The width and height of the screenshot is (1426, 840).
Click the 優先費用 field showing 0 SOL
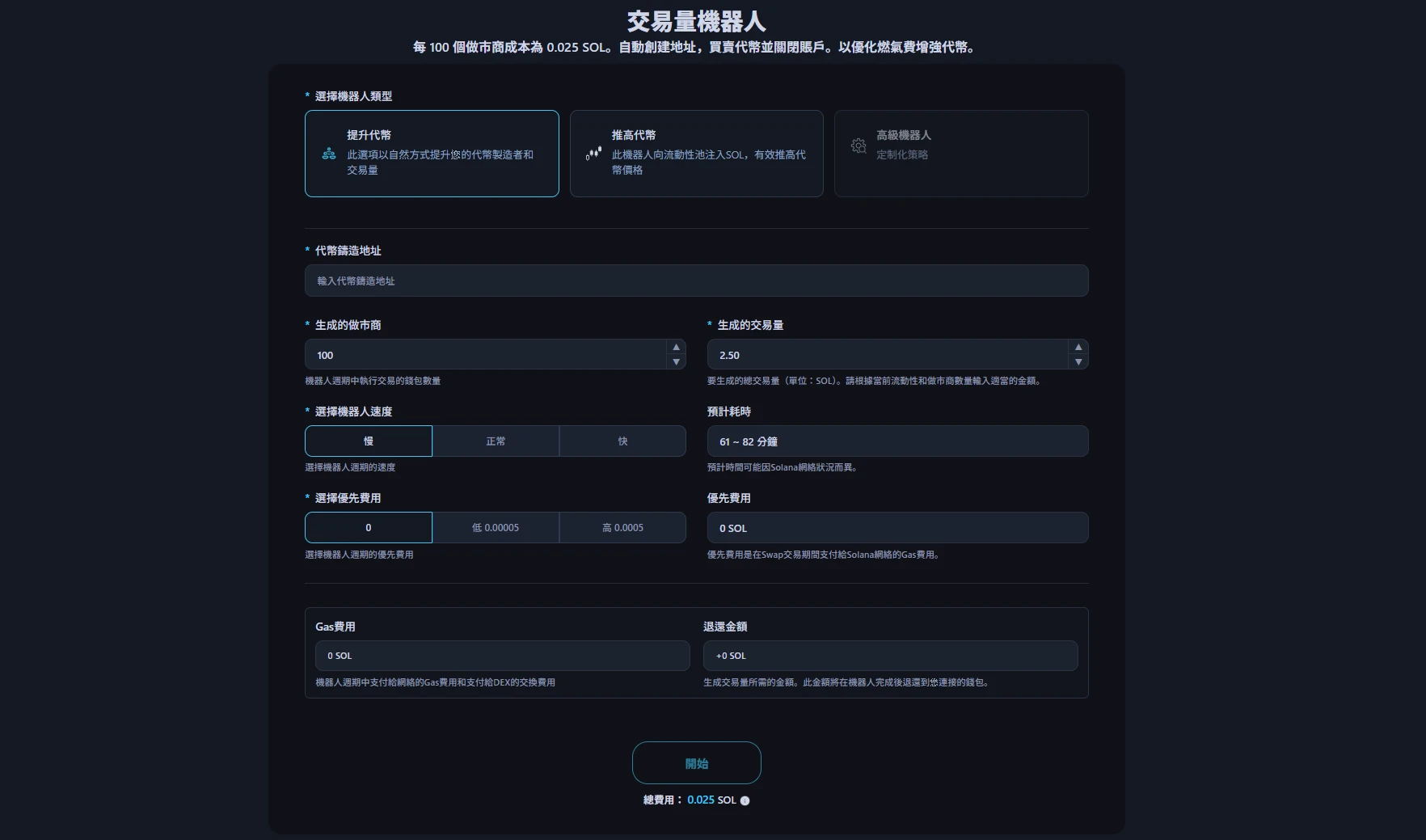point(897,527)
